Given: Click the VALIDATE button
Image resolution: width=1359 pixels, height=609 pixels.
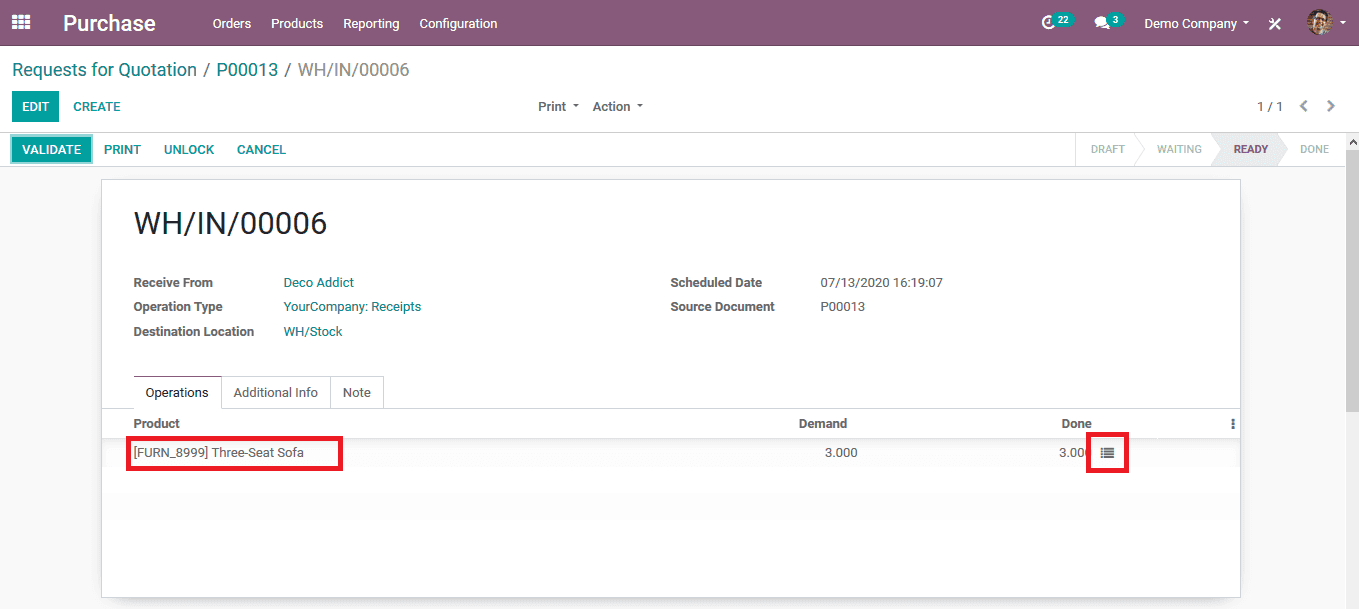Looking at the screenshot, I should pyautogui.click(x=52, y=149).
